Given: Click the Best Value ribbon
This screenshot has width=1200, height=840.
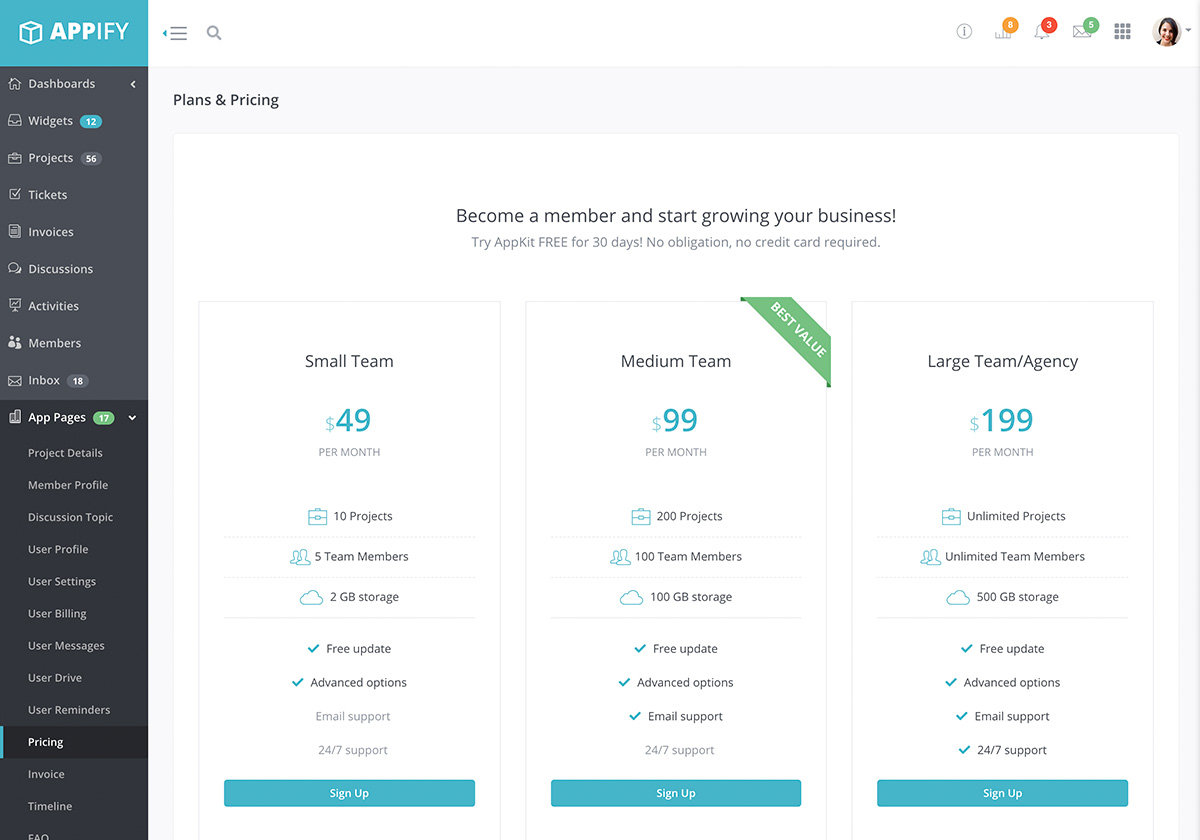Looking at the screenshot, I should [798, 329].
